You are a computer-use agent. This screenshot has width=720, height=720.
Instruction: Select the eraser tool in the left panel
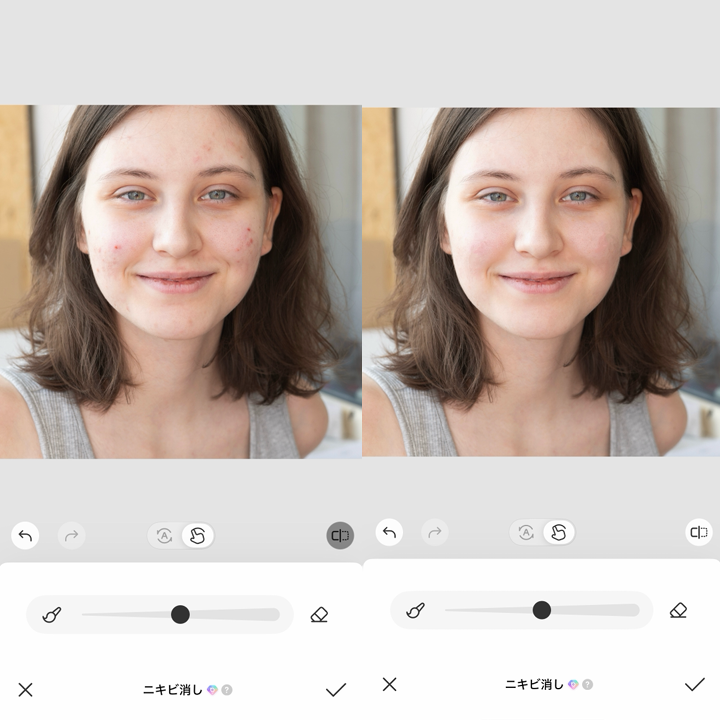pos(319,615)
